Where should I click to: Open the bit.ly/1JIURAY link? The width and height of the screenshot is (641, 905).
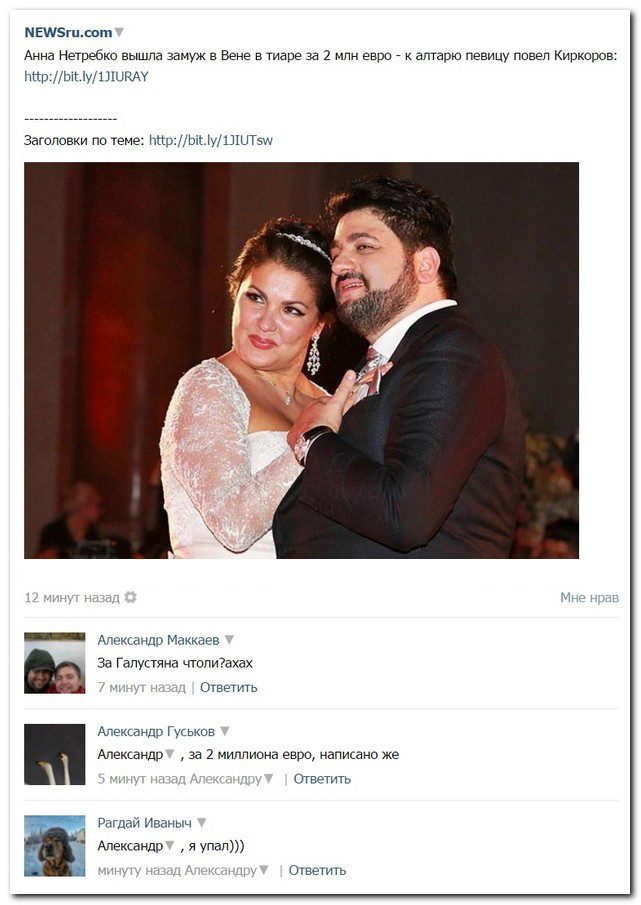(x=86, y=77)
